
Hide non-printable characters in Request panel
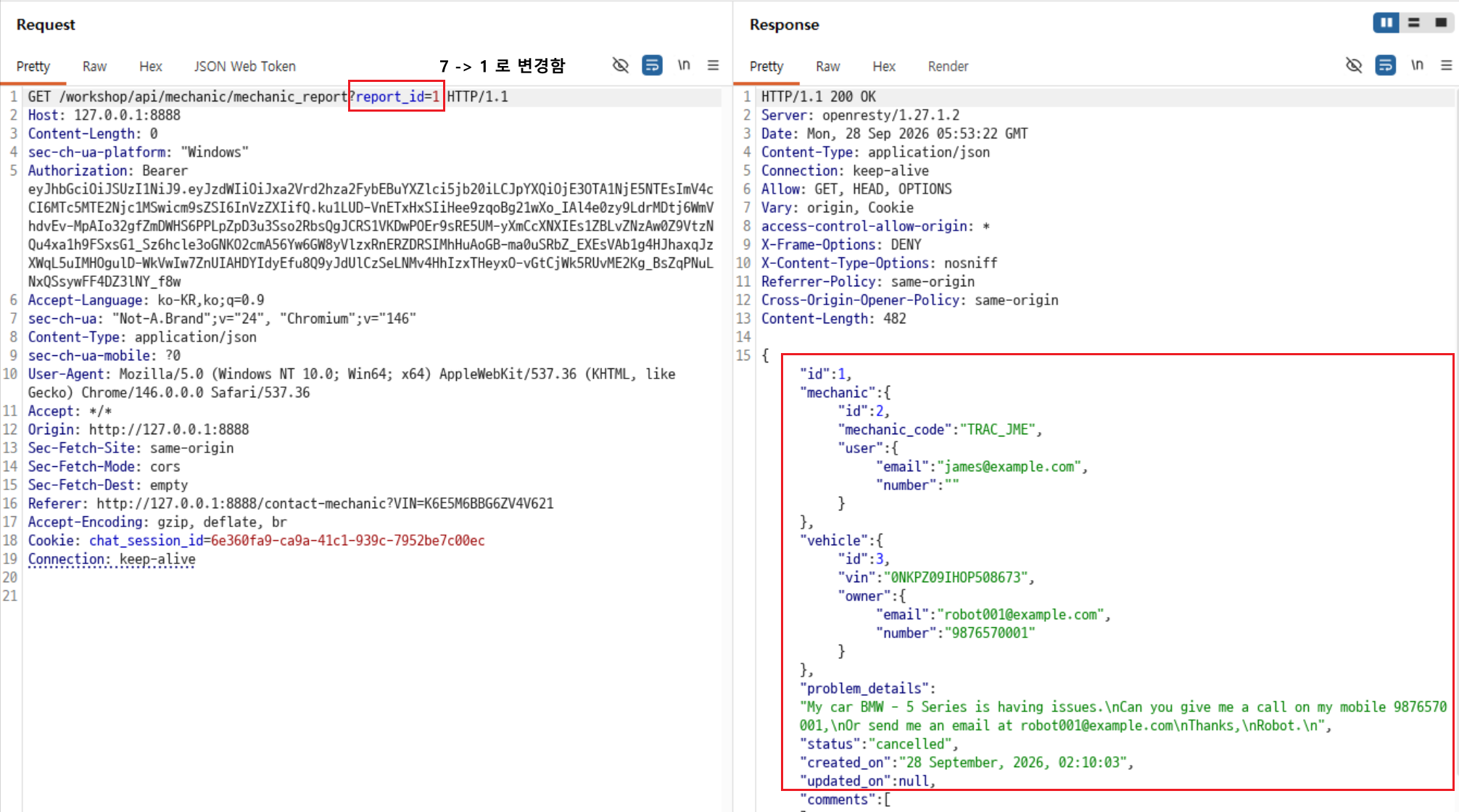click(620, 65)
